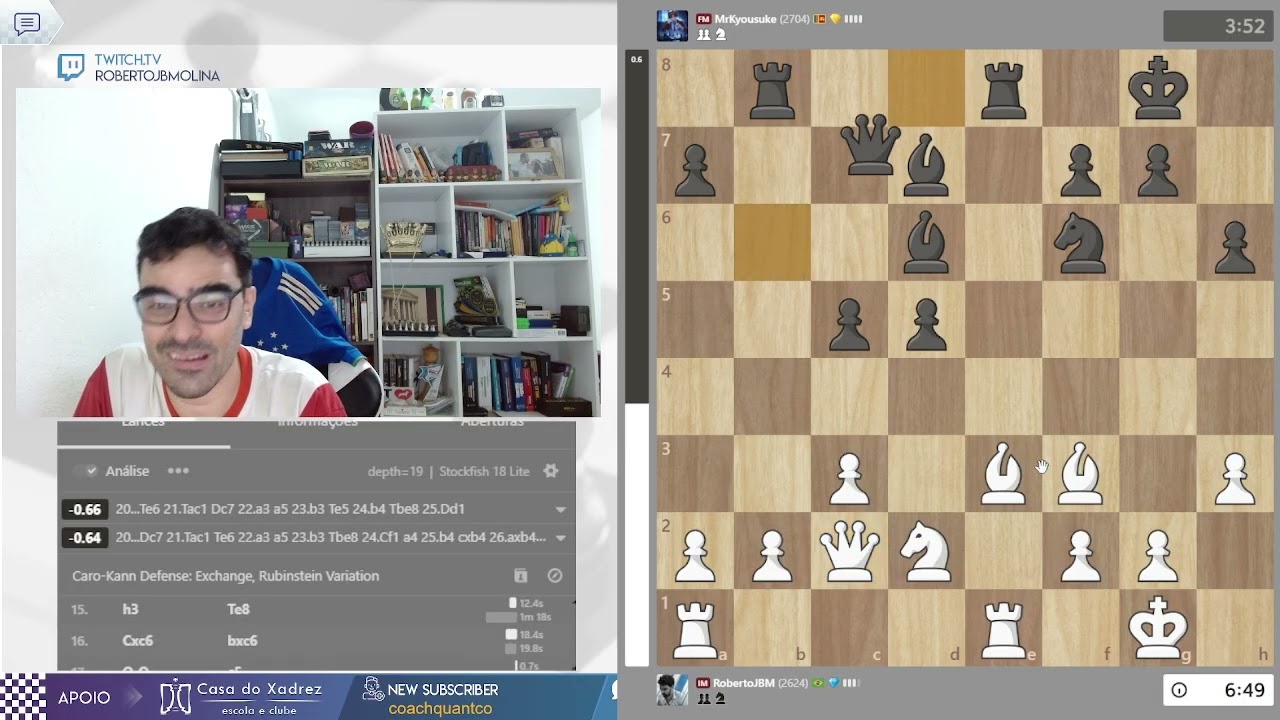Open the chat bubble icon at top-left
This screenshot has height=720, width=1280.
click(x=27, y=24)
